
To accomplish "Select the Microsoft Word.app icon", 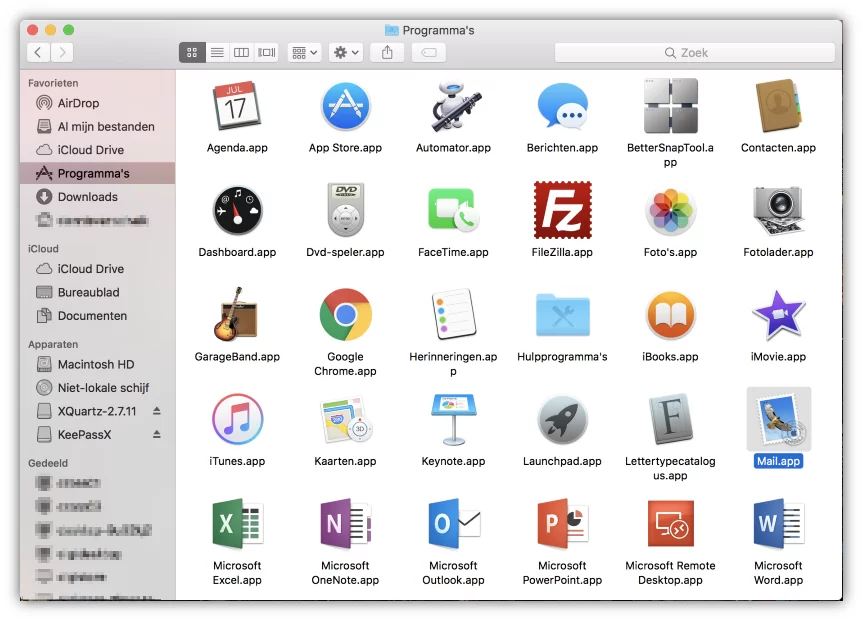I will click(x=778, y=524).
